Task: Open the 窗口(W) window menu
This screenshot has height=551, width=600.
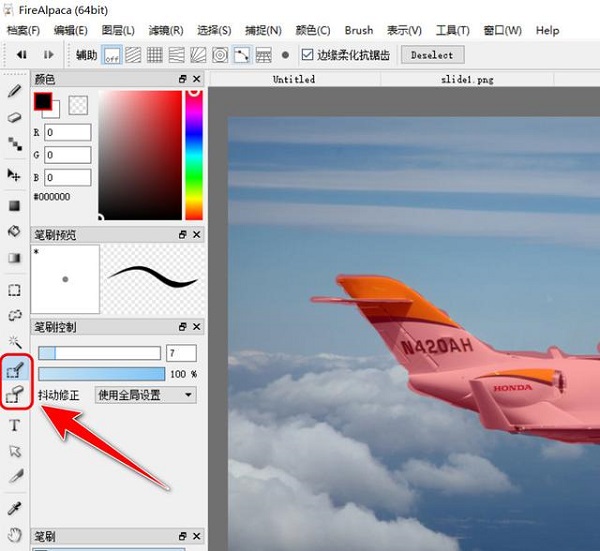Action: click(x=502, y=30)
